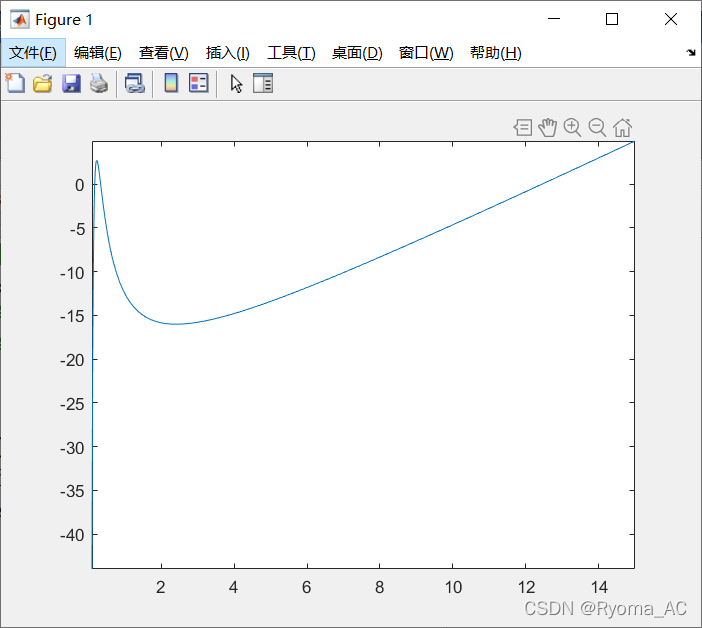The width and height of the screenshot is (702, 628).
Task: Maximize the Figure 1 window
Action: (x=612, y=19)
